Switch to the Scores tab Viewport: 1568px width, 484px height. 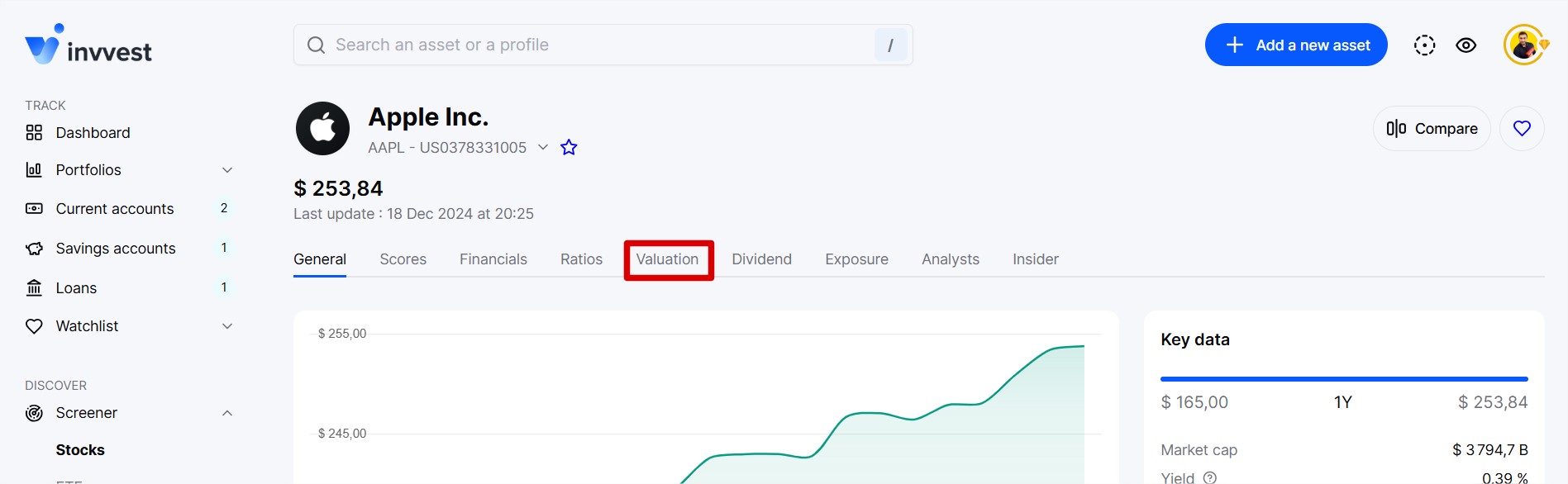tap(403, 259)
